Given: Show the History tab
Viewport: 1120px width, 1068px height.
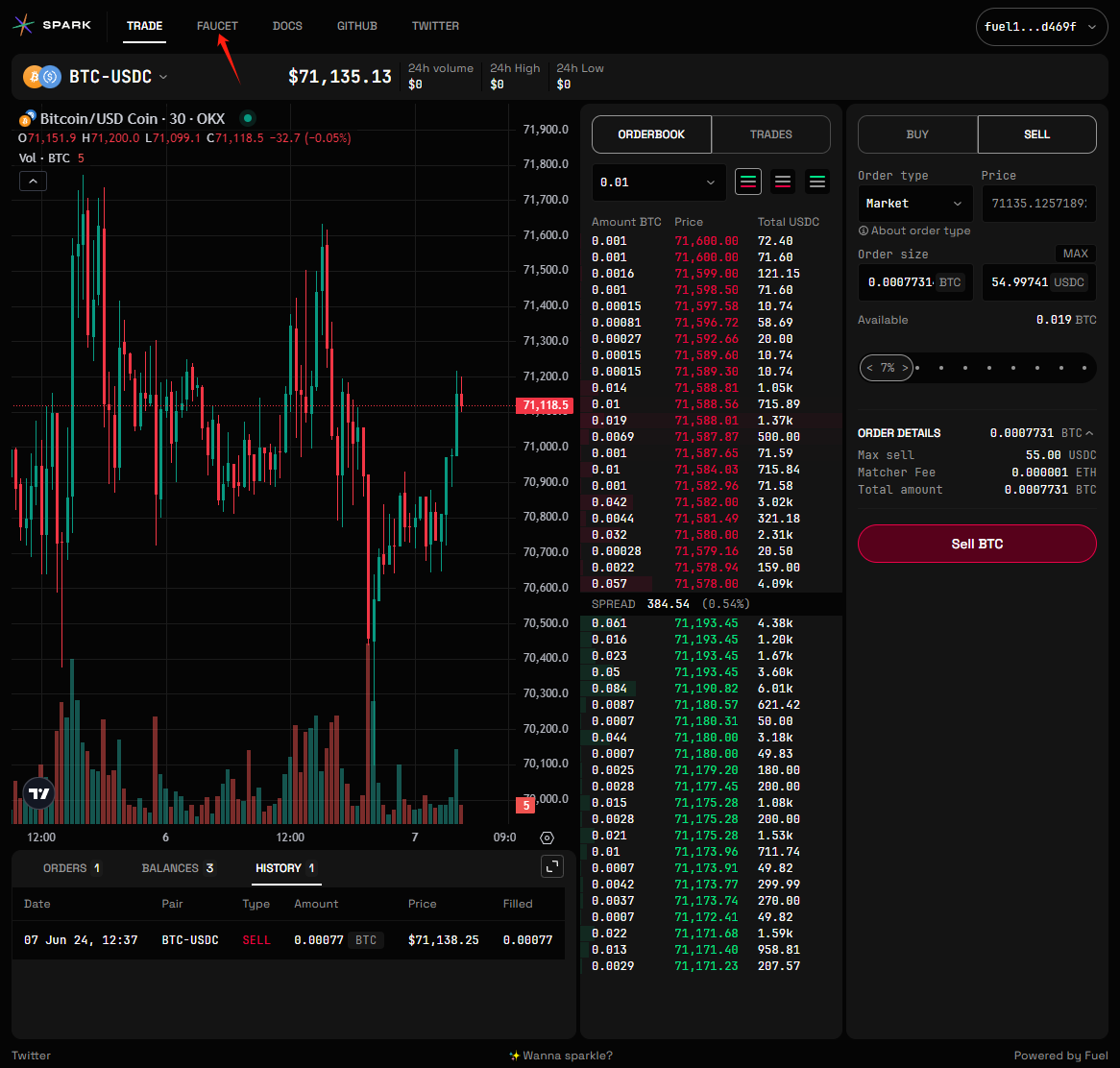Looking at the screenshot, I should (x=285, y=868).
